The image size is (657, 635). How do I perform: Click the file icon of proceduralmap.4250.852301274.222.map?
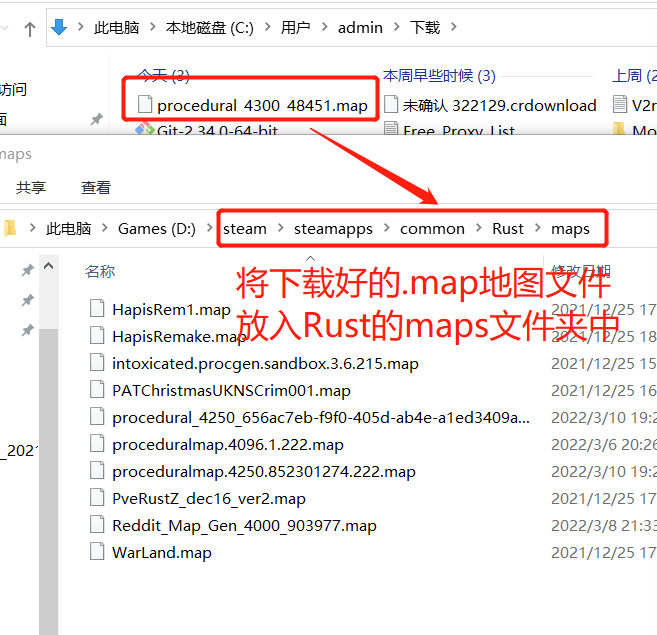coord(97,470)
